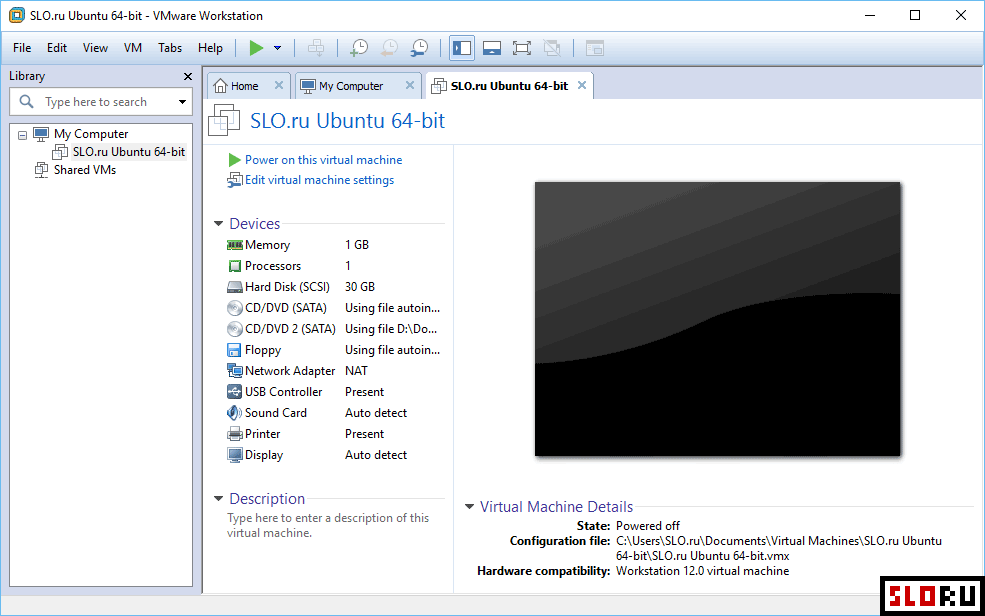Screen dimensions: 985x616
Task: Click the revert to snapshot toolbar icon
Action: point(389,48)
